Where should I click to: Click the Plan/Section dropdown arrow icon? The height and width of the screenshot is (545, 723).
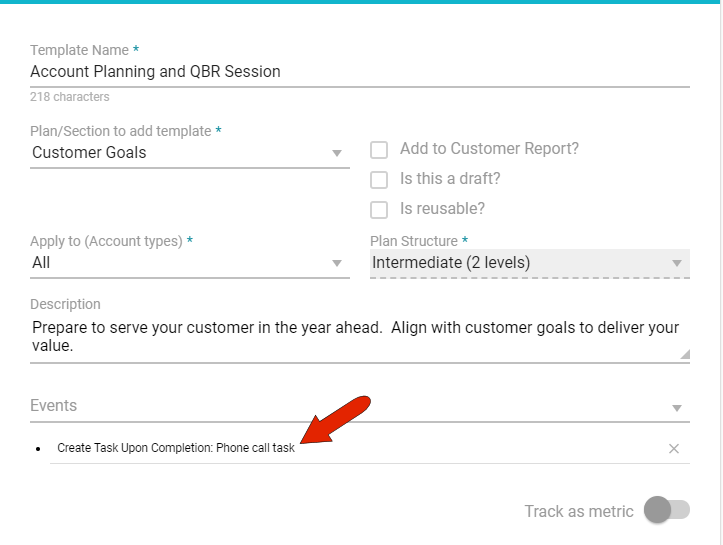click(337, 154)
